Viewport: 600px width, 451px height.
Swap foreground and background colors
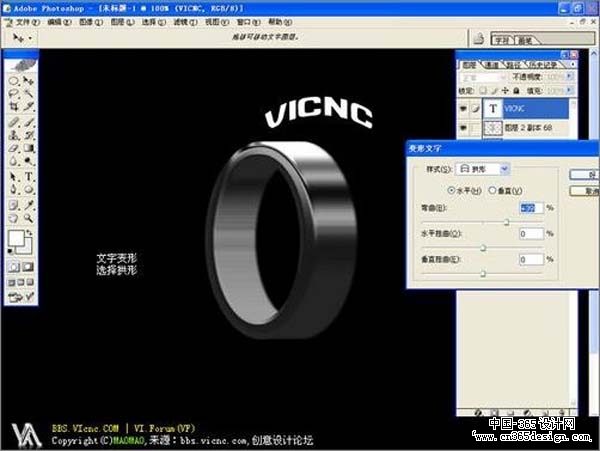(29, 232)
